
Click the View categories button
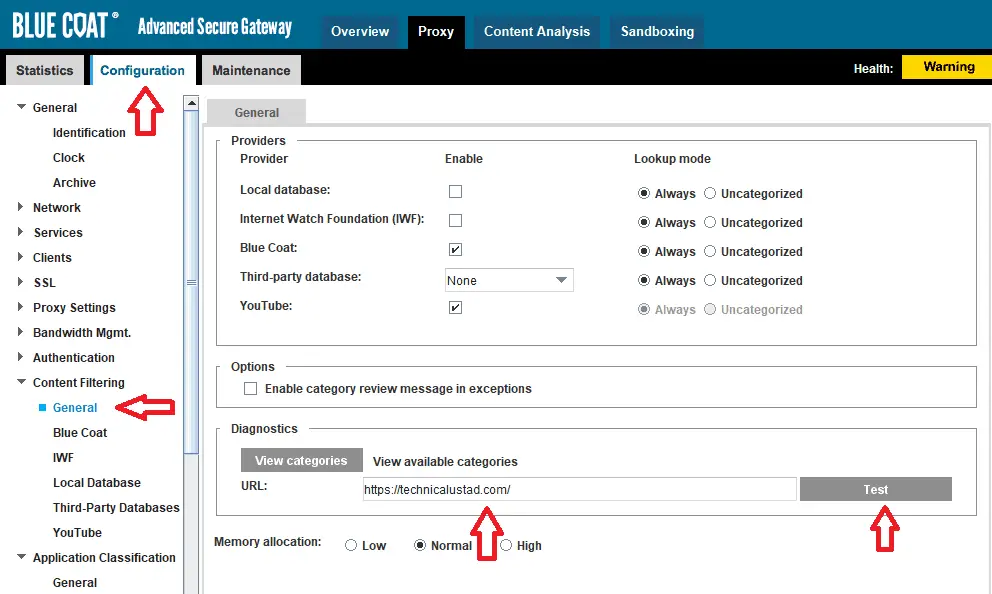[x=301, y=461]
